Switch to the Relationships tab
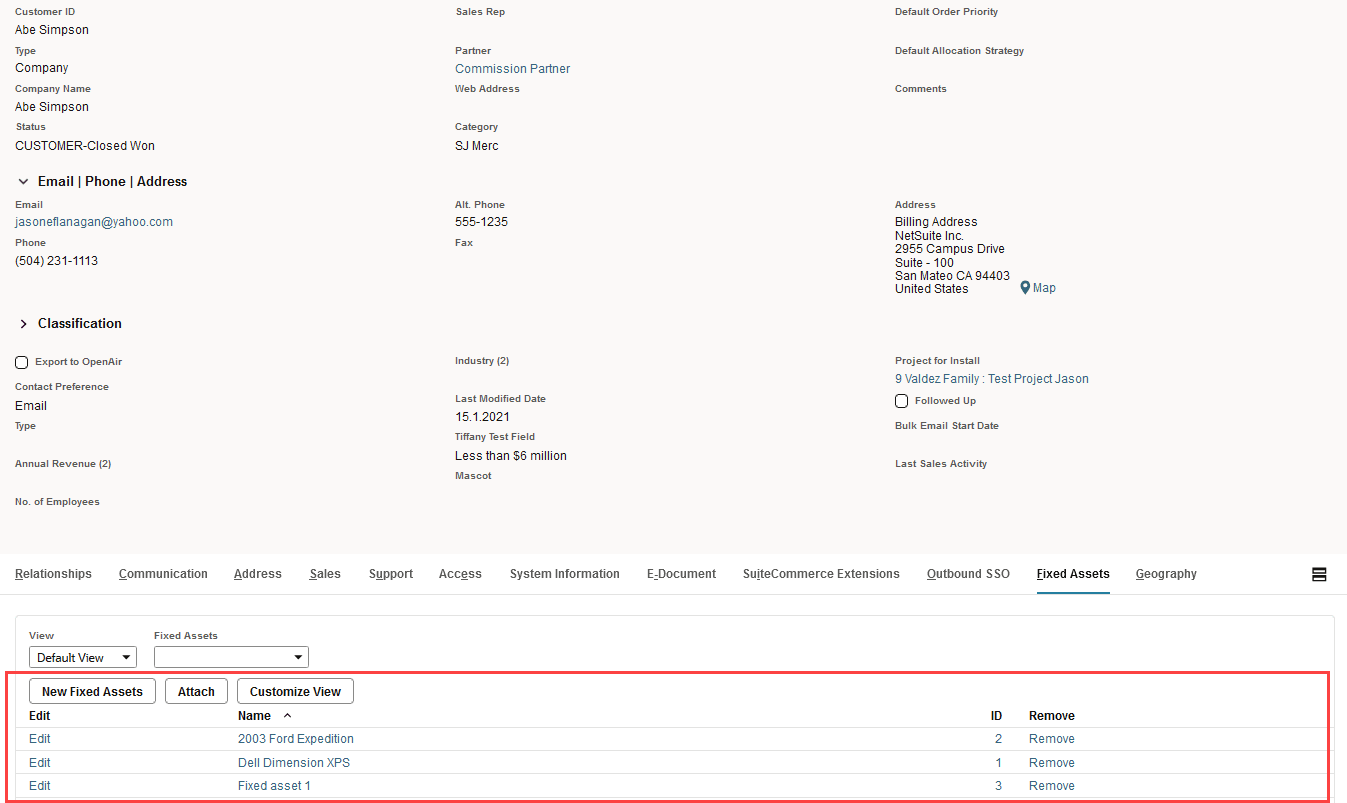 [x=53, y=574]
